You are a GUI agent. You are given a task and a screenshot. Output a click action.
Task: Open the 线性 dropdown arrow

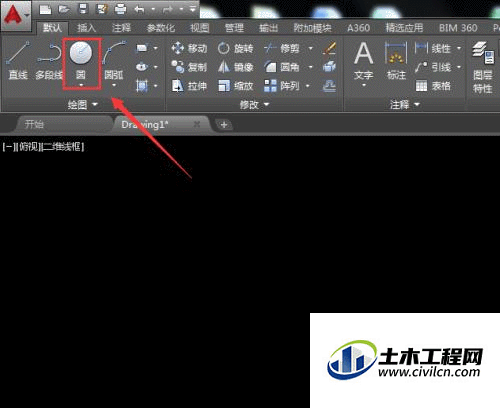459,49
